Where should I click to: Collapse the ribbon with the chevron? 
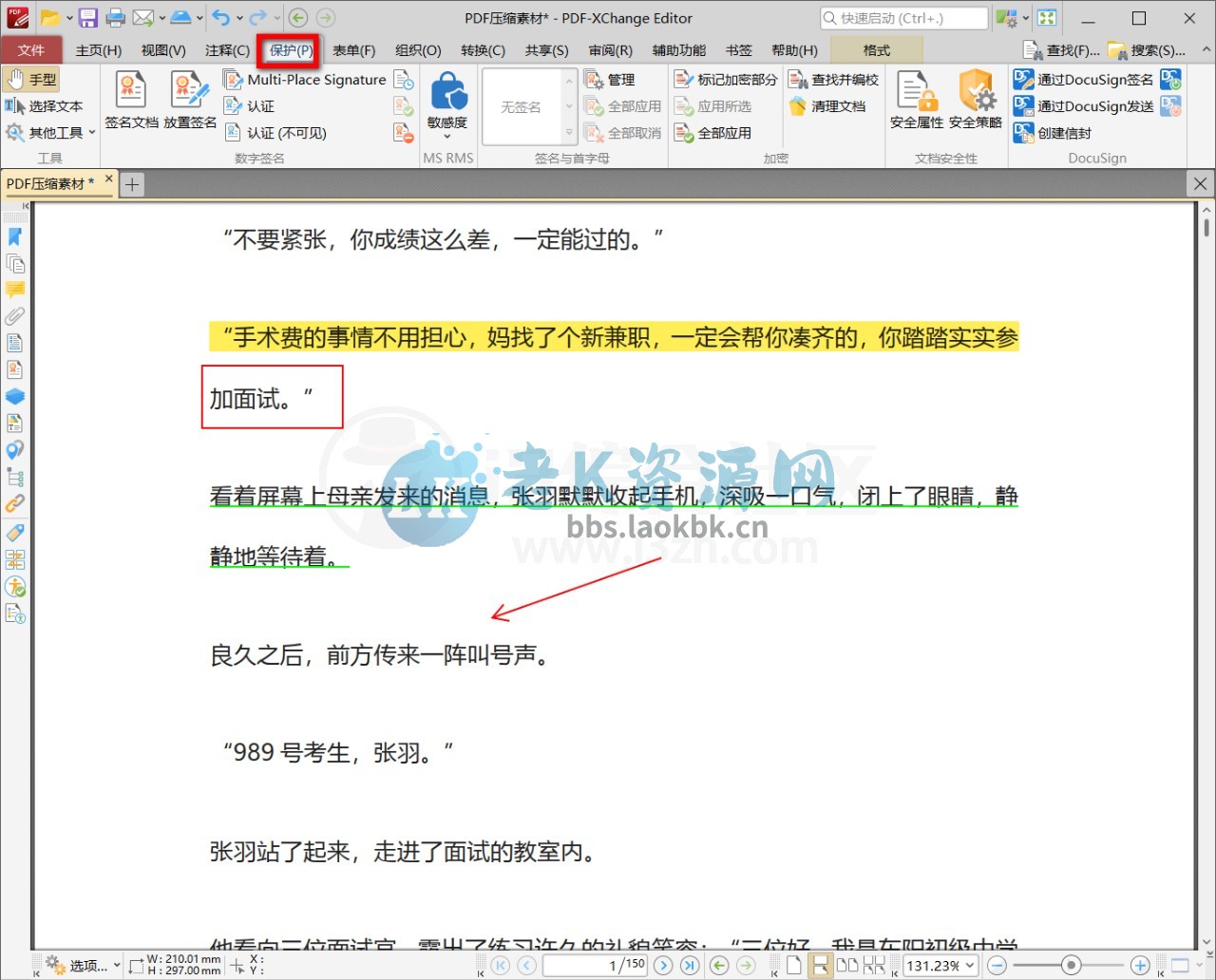pyautogui.click(x=1206, y=49)
